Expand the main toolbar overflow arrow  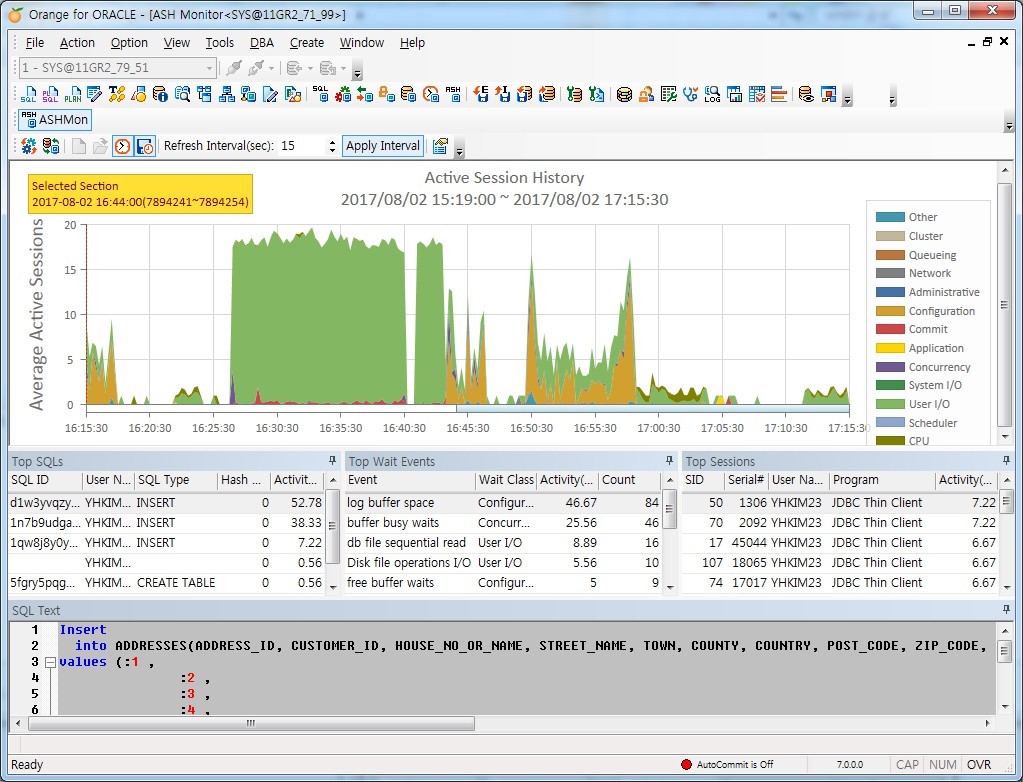847,100
